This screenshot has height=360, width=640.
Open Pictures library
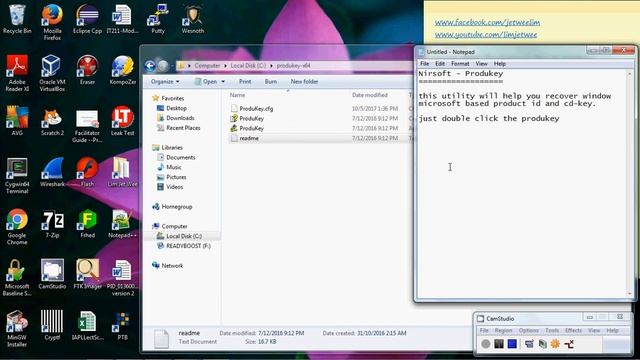[176, 177]
